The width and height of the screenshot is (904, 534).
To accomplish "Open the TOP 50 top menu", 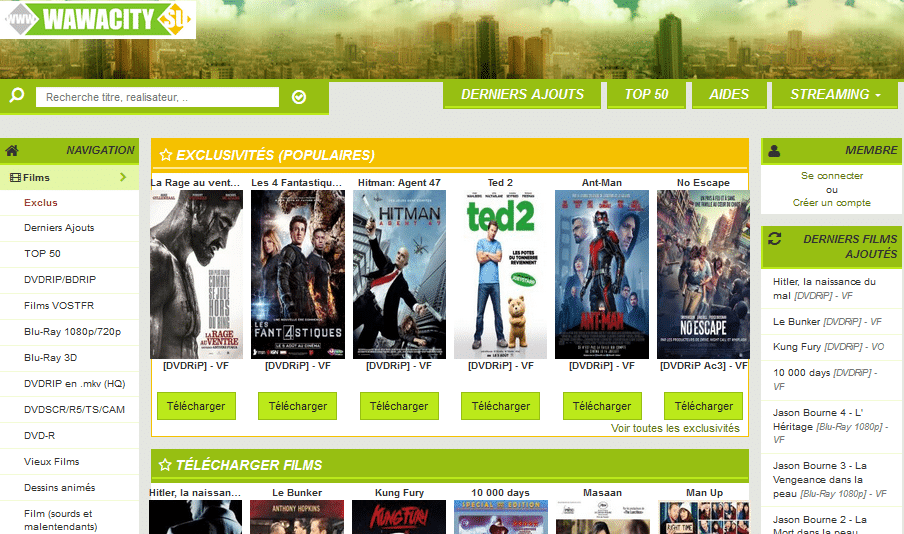I will coord(646,95).
